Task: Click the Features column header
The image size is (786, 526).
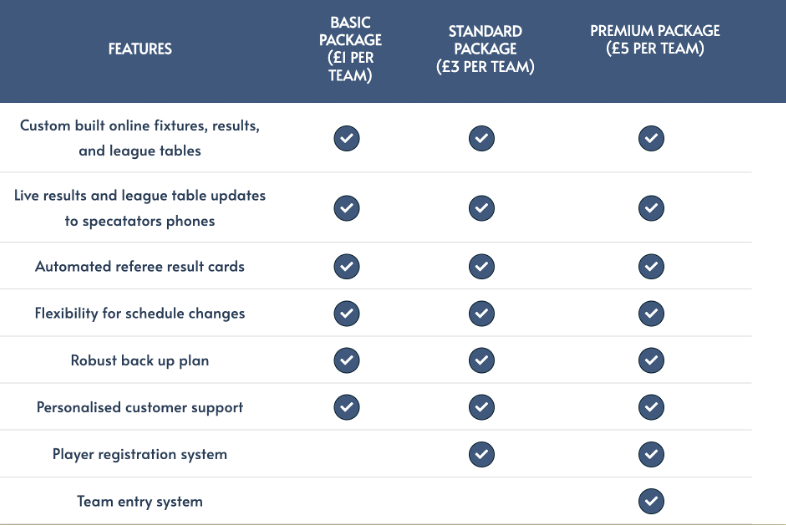Action: [140, 49]
